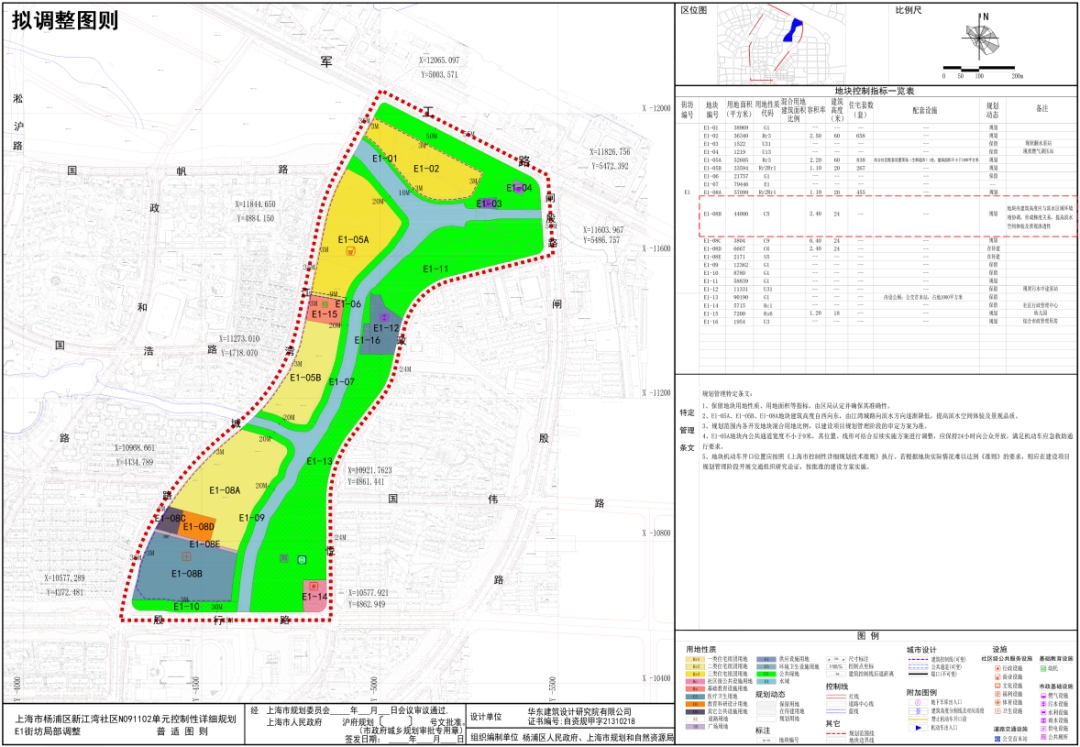Click parcel label E1-15 on the map
The image size is (1080, 747).
324,314
